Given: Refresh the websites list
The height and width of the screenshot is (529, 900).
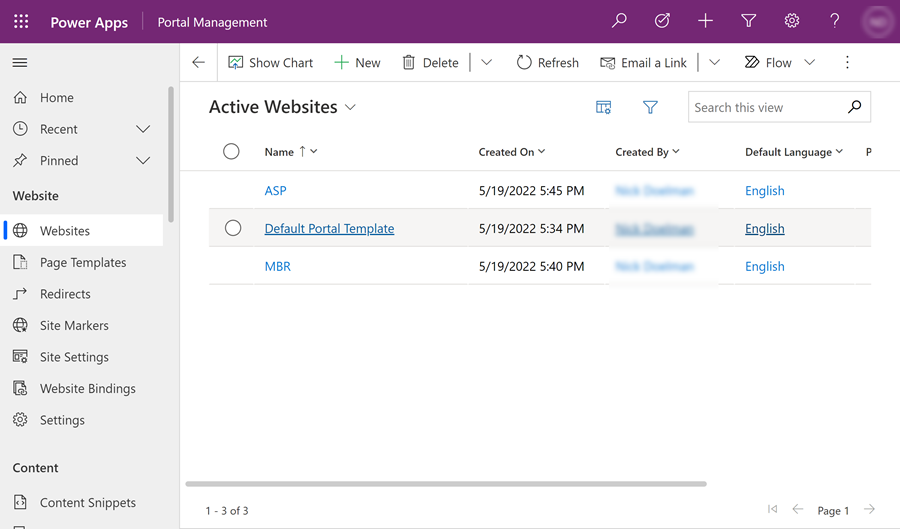Looking at the screenshot, I should click(x=548, y=63).
